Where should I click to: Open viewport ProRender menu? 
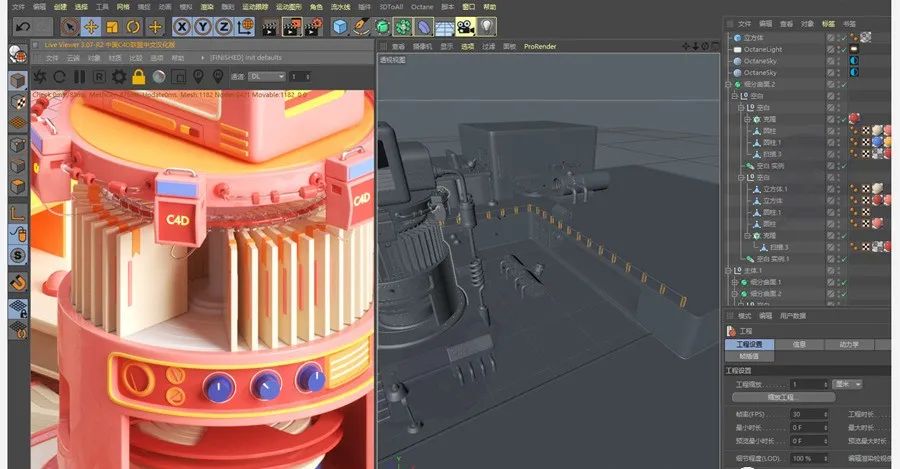[x=540, y=46]
